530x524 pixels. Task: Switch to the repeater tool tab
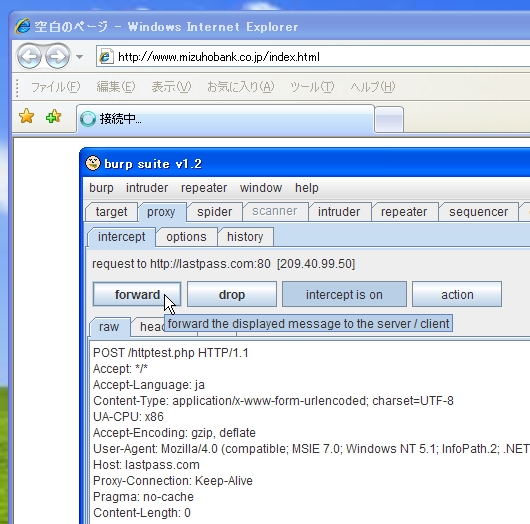point(404,212)
